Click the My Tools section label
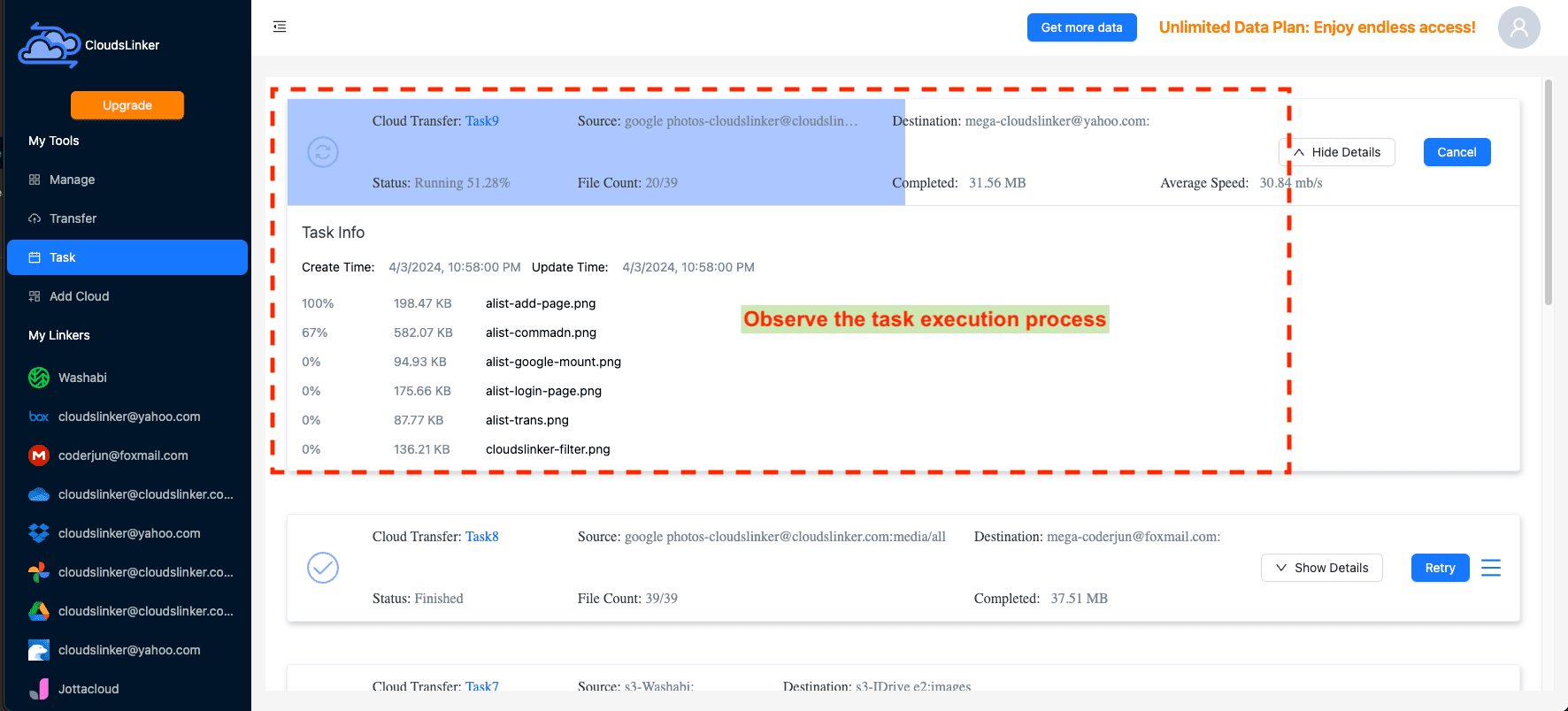The image size is (1568, 711). (54, 141)
